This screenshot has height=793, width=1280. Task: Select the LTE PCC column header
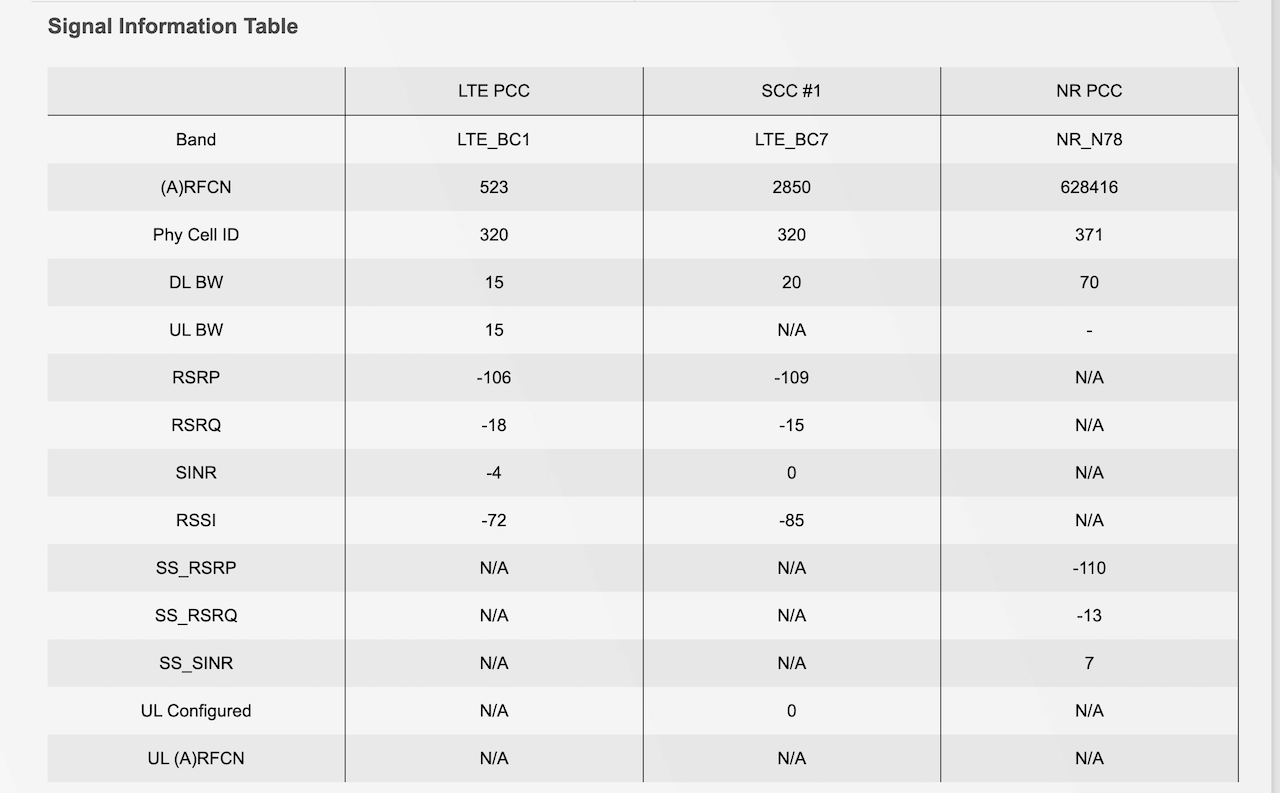pyautogui.click(x=494, y=91)
